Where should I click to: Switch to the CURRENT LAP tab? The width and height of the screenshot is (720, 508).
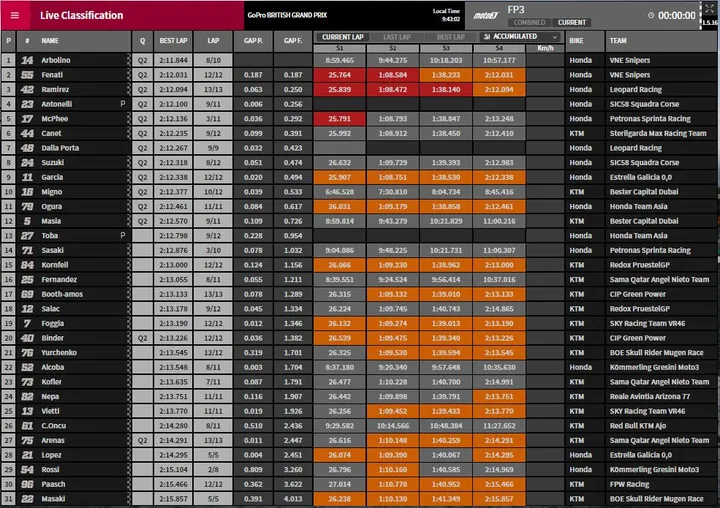(x=343, y=37)
